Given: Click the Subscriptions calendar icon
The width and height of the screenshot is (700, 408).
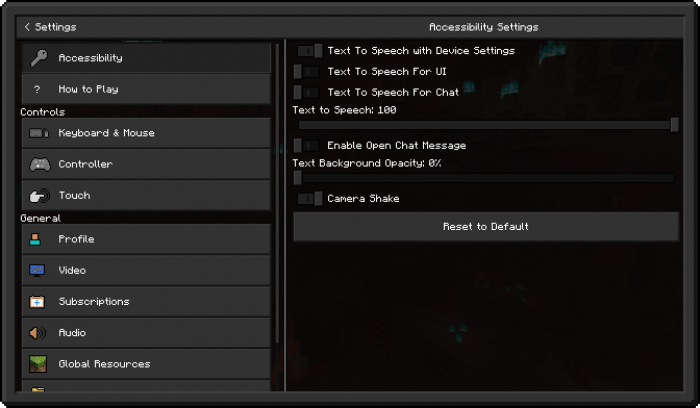Looking at the screenshot, I should pos(37,302).
